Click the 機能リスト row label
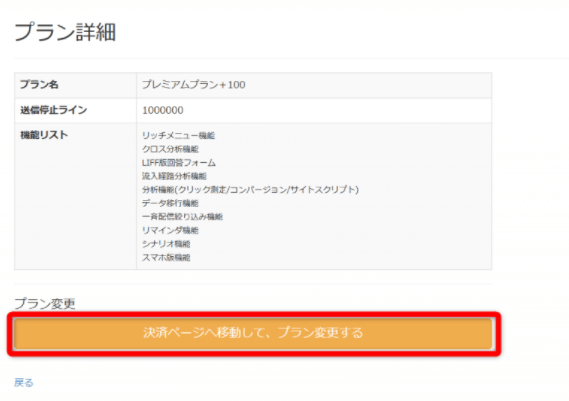Viewport: 569px width, 401px height. click(x=44, y=135)
